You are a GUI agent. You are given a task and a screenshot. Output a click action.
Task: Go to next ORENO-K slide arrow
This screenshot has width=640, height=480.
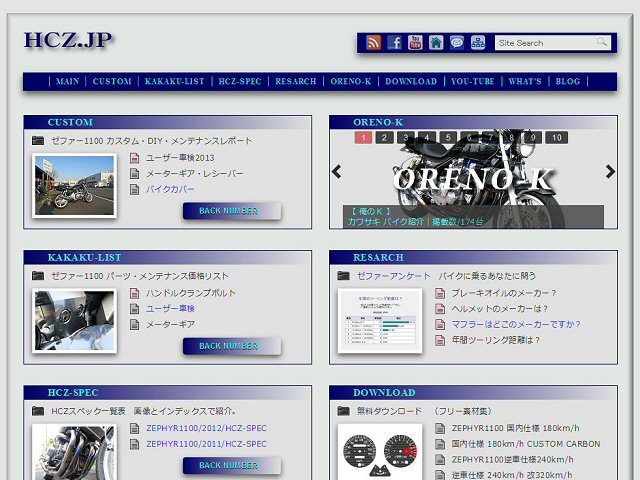[610, 172]
